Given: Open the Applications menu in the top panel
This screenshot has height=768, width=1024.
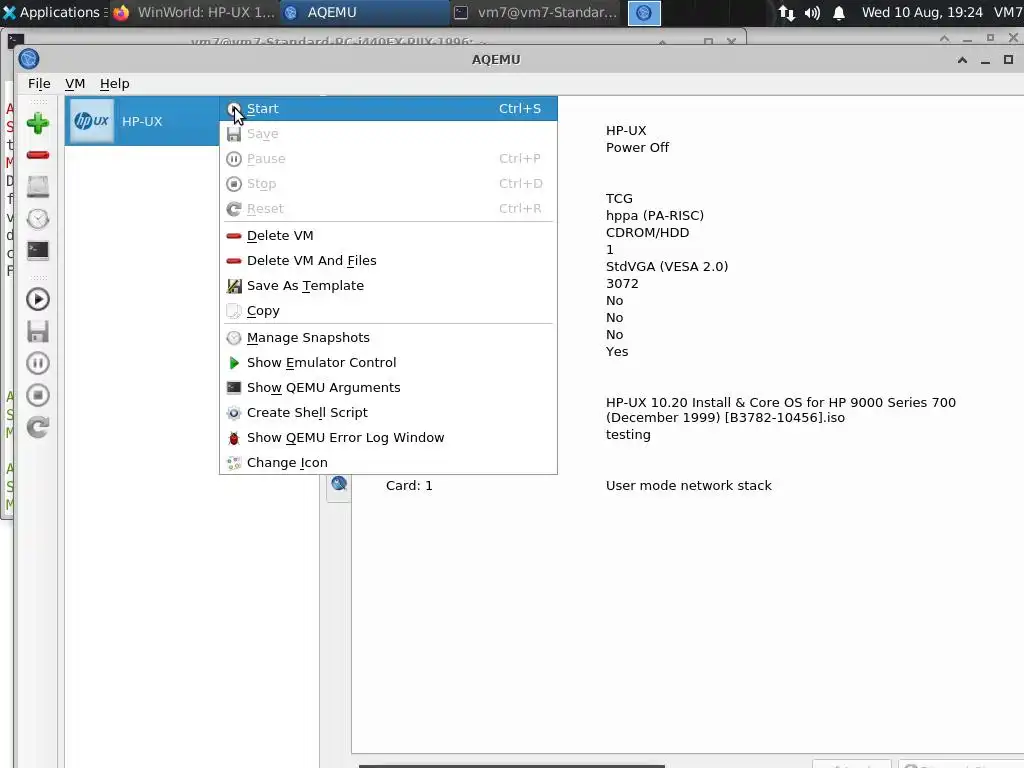Looking at the screenshot, I should [53, 12].
